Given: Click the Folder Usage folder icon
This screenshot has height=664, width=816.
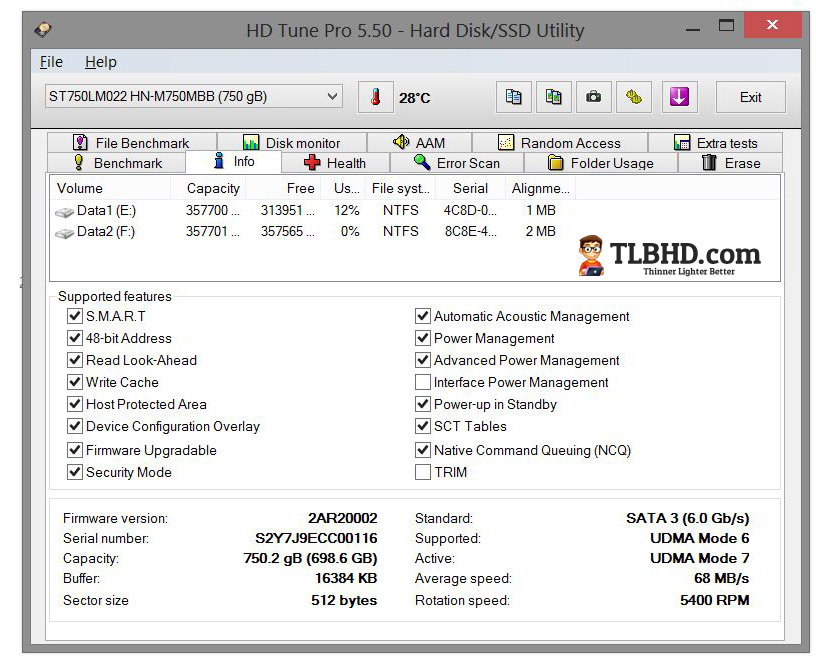Looking at the screenshot, I should click(555, 163).
